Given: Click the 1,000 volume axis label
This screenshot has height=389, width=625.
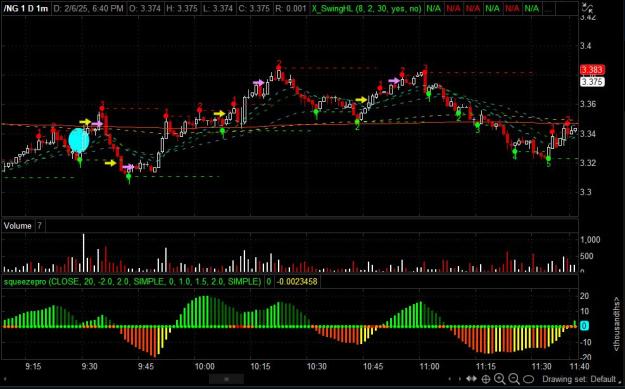Looking at the screenshot, I should [590, 240].
